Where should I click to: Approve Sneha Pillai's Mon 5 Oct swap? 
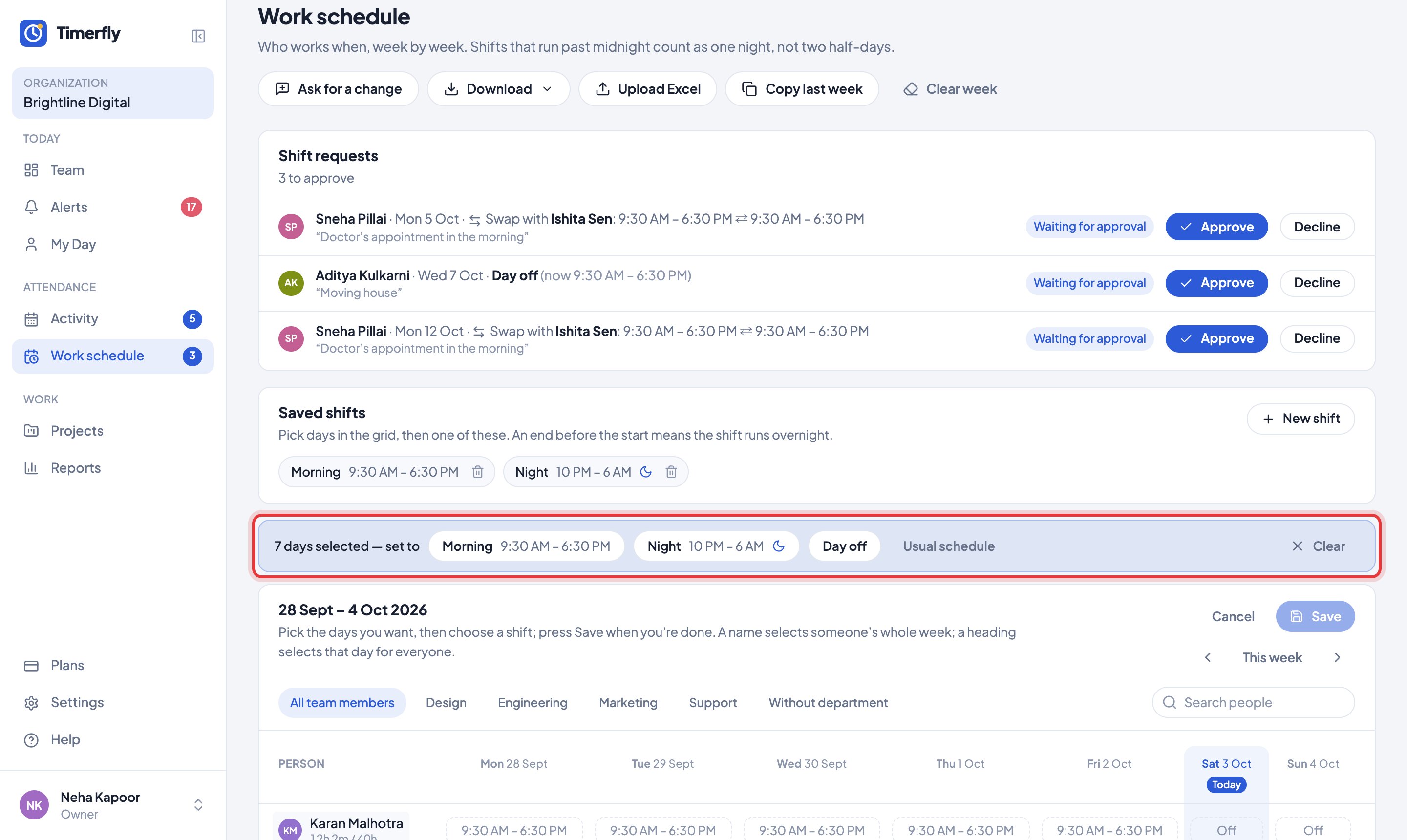tap(1216, 227)
